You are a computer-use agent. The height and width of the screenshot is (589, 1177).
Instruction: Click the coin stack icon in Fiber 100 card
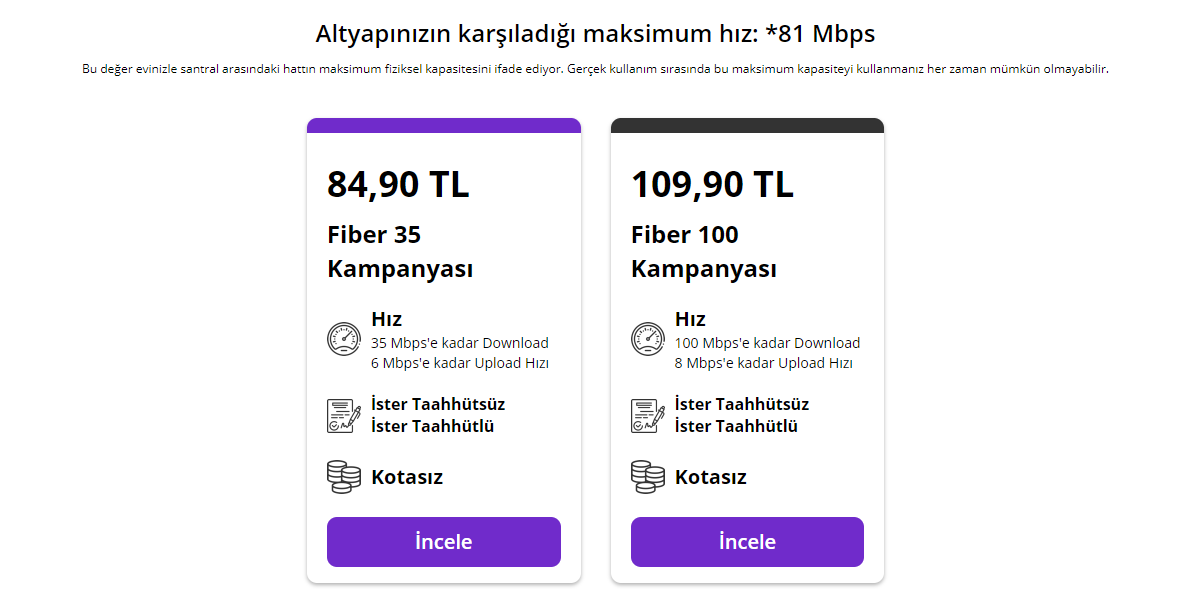[x=647, y=476]
